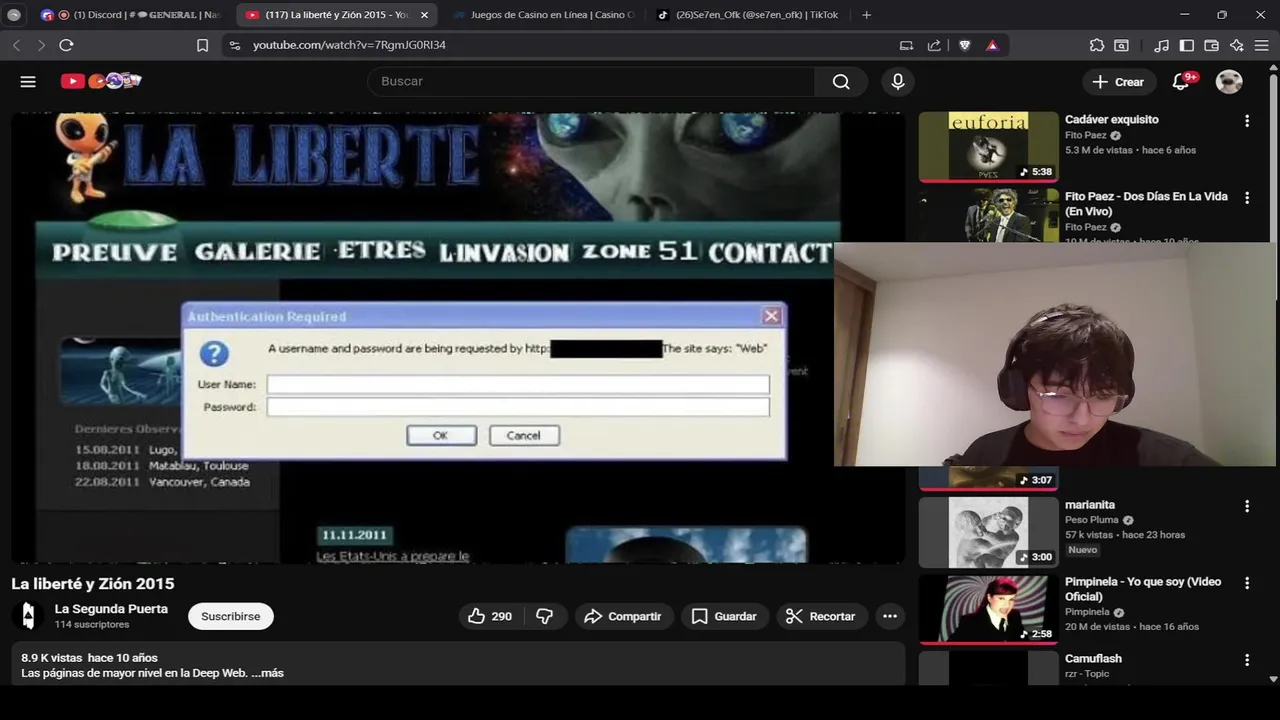Screen dimensions: 1280x720
Task: Click the page scrollbar down arrow
Action: pos(1273,679)
